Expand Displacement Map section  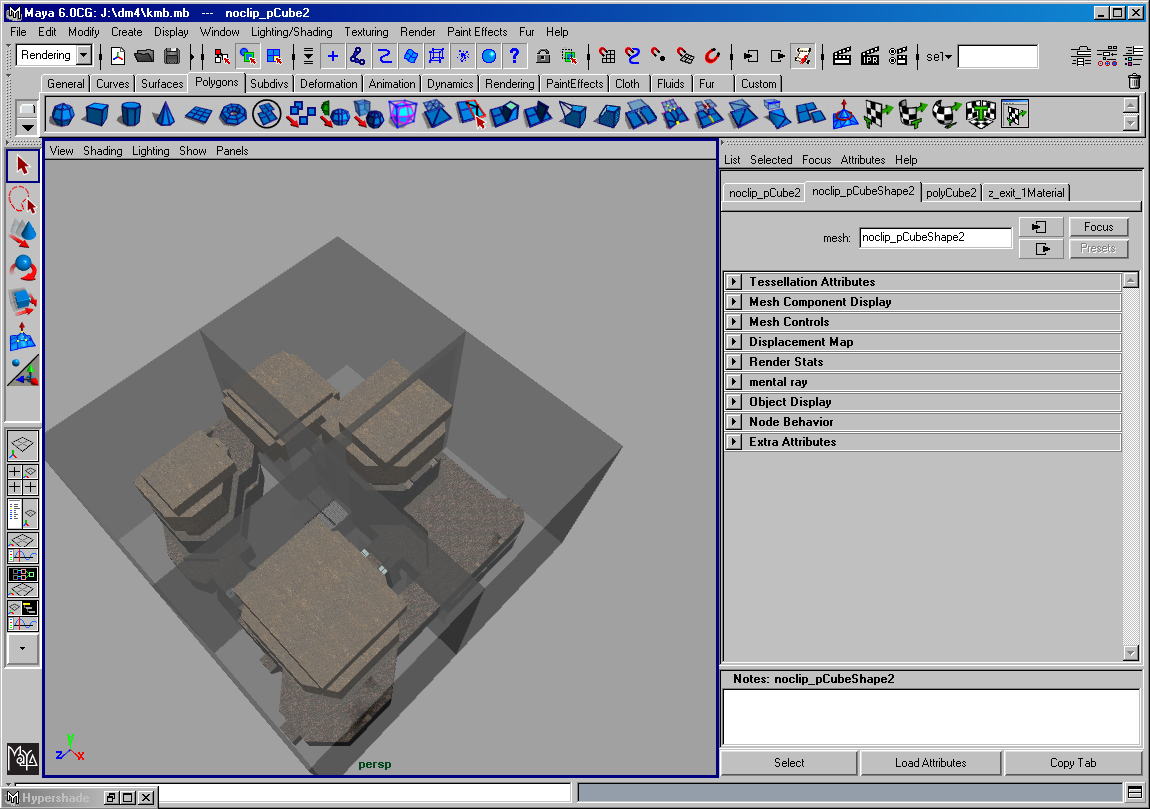point(733,342)
